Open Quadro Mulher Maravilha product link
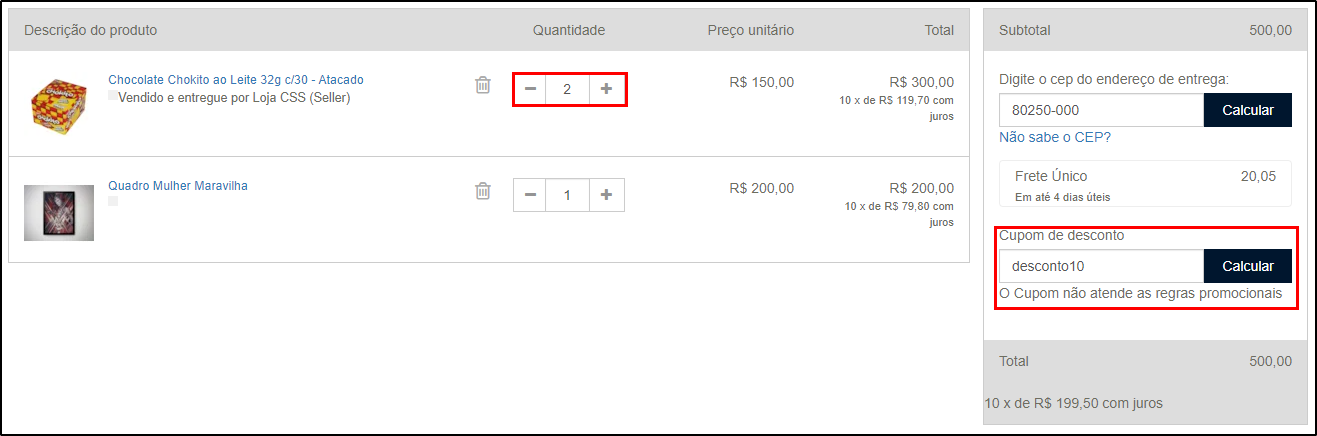 pos(178,186)
